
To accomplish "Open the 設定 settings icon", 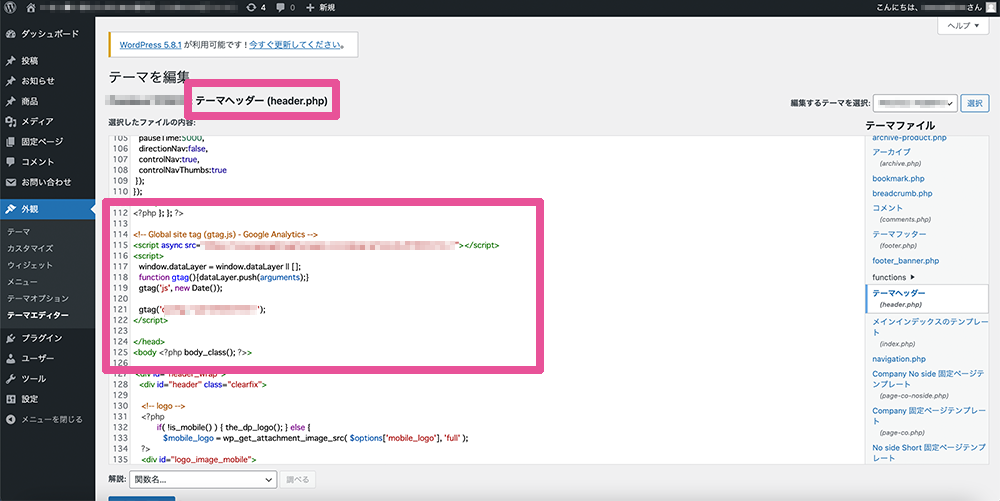I will [10, 399].
